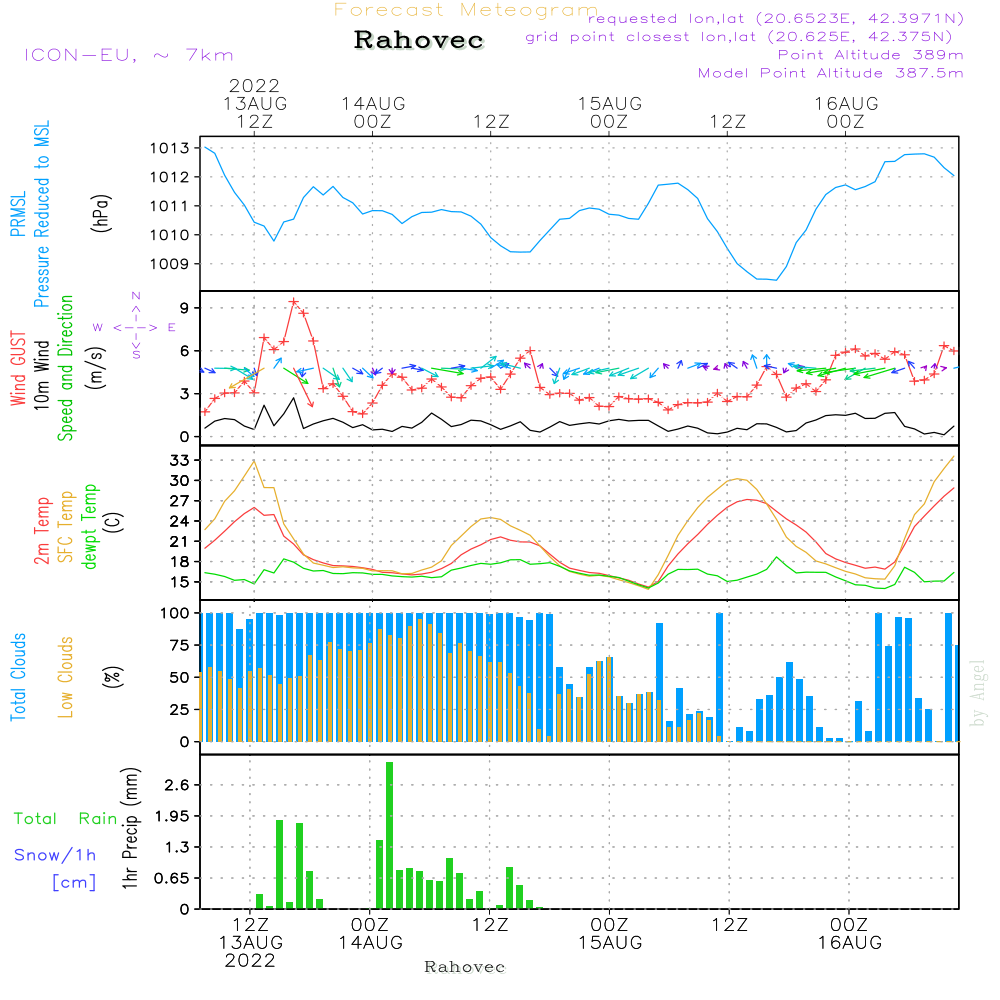1000x1000 pixels.
Task: Click the '1hr Precip (mm)' axis label
Action: click(129, 828)
